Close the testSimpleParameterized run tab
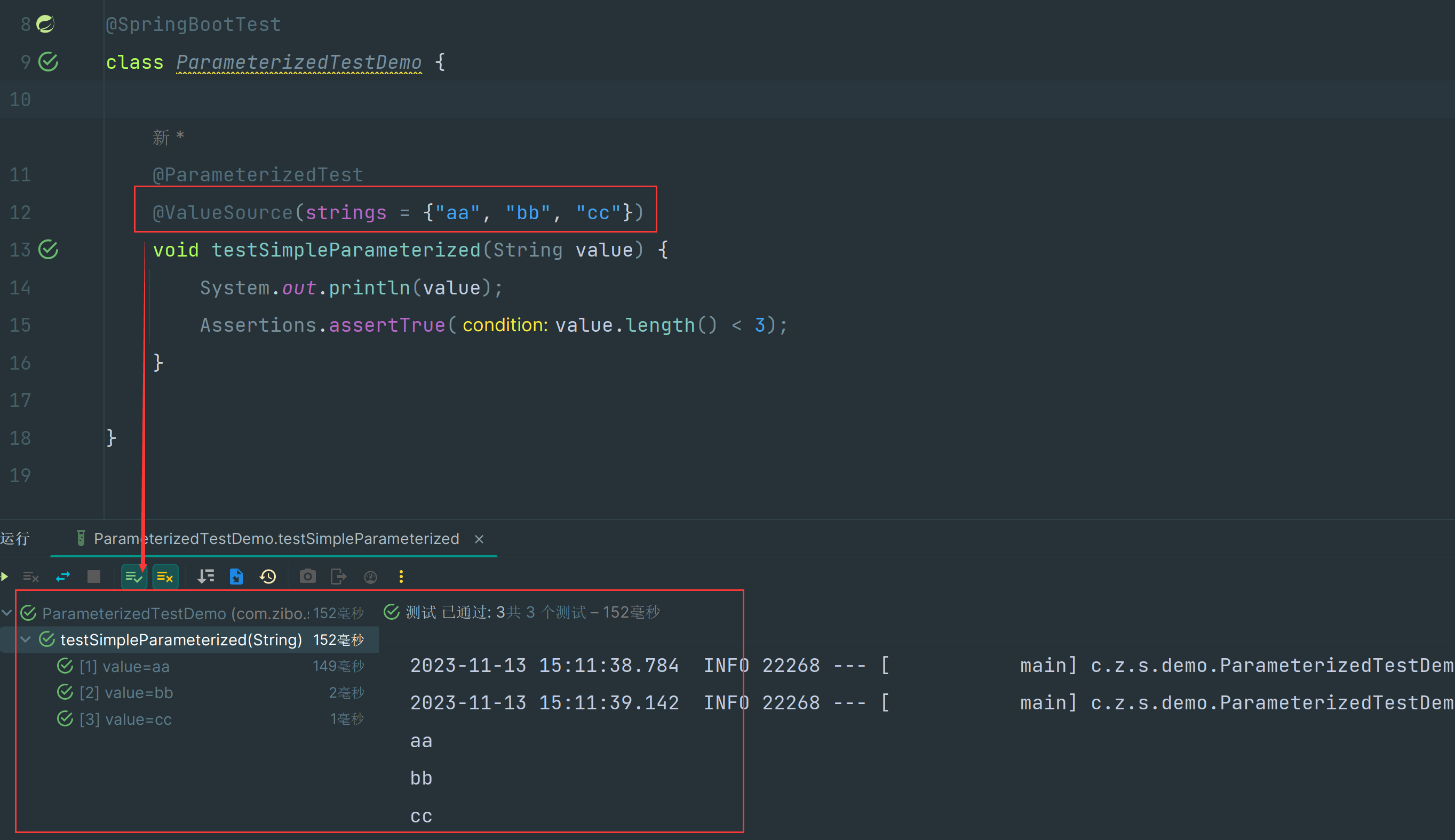Screen dimensions: 1455x840 [x=479, y=539]
